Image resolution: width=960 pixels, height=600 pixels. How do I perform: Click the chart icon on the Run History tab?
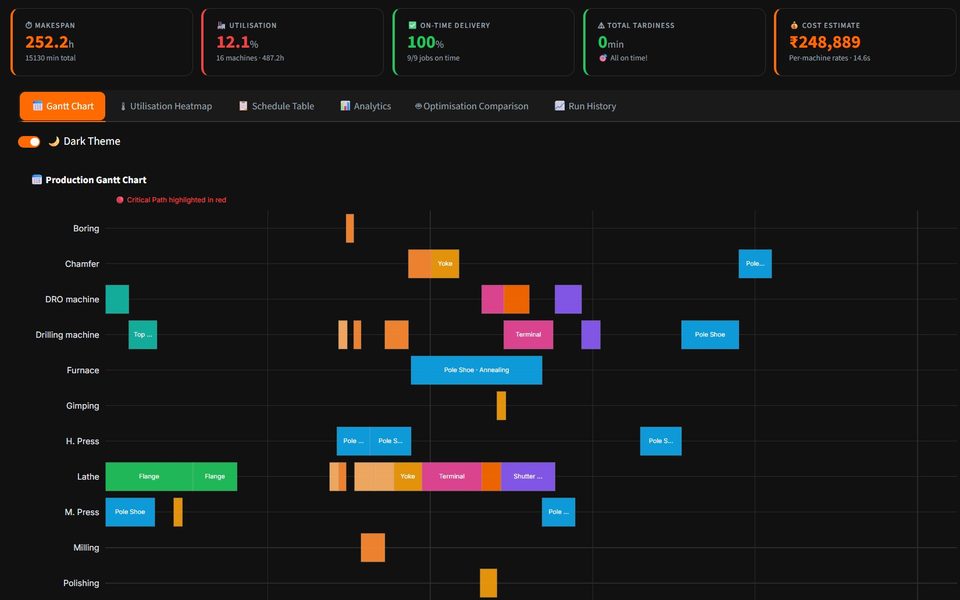pyautogui.click(x=560, y=105)
